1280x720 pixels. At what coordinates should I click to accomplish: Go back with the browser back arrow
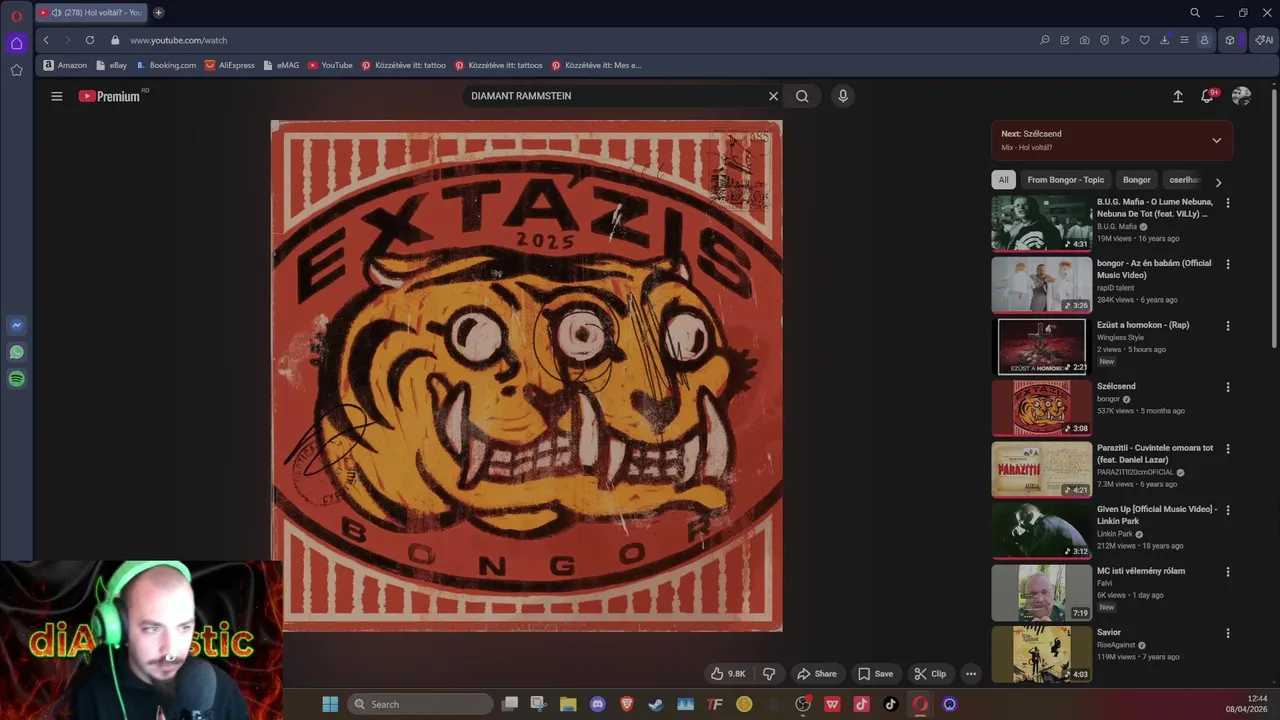[x=46, y=40]
